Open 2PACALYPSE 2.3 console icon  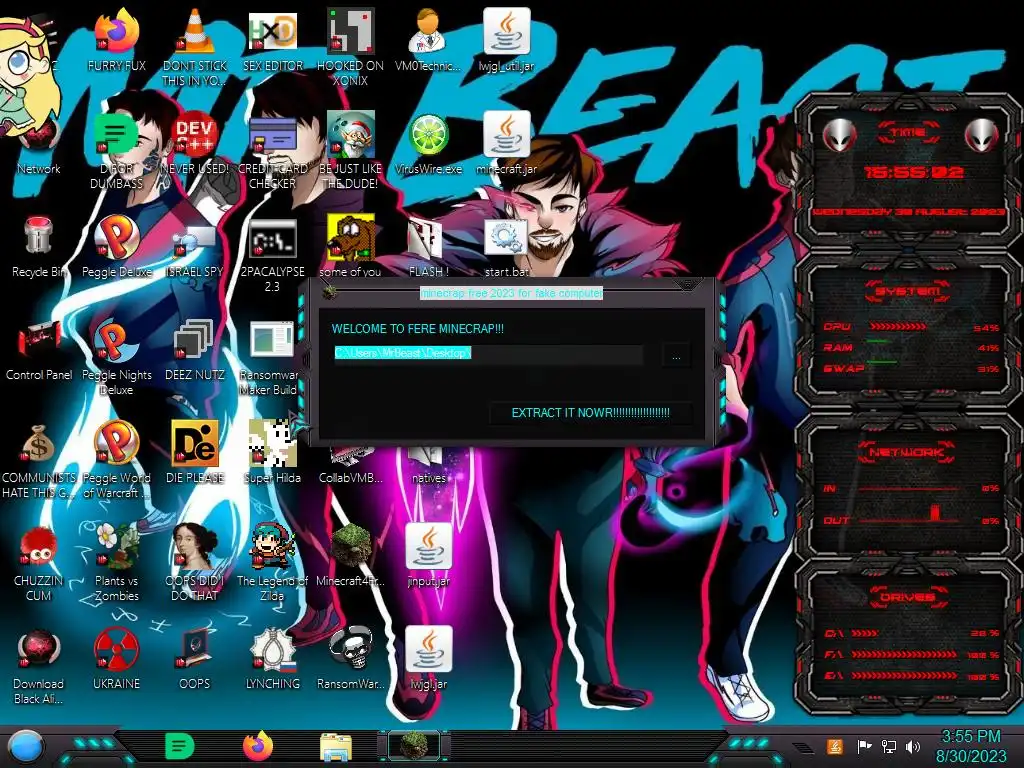(272, 238)
